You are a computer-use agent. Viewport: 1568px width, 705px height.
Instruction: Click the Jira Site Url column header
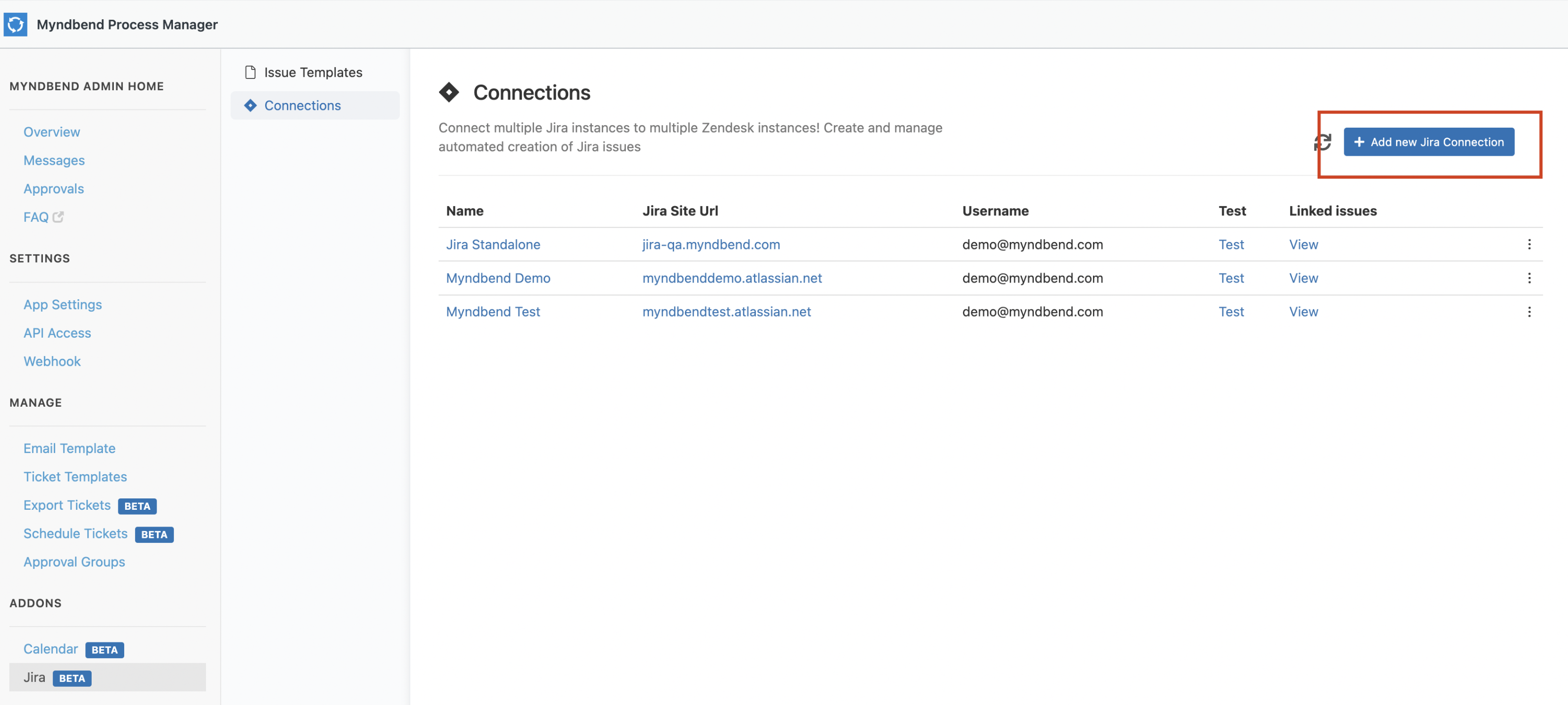point(681,211)
